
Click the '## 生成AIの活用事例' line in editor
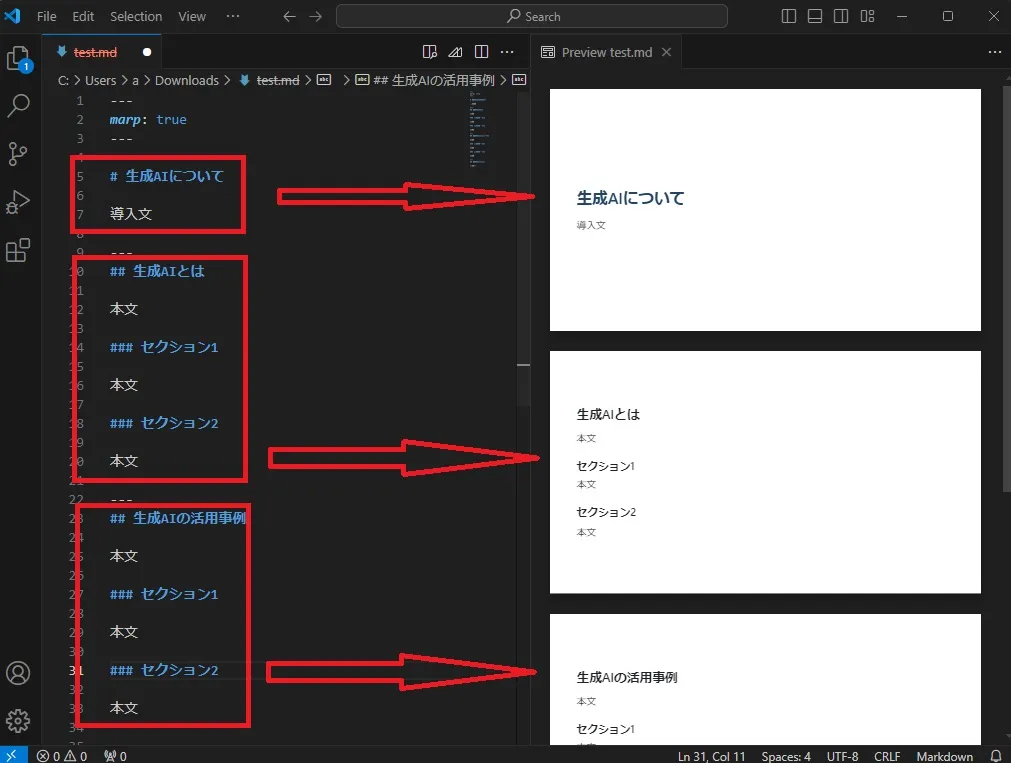[177, 518]
